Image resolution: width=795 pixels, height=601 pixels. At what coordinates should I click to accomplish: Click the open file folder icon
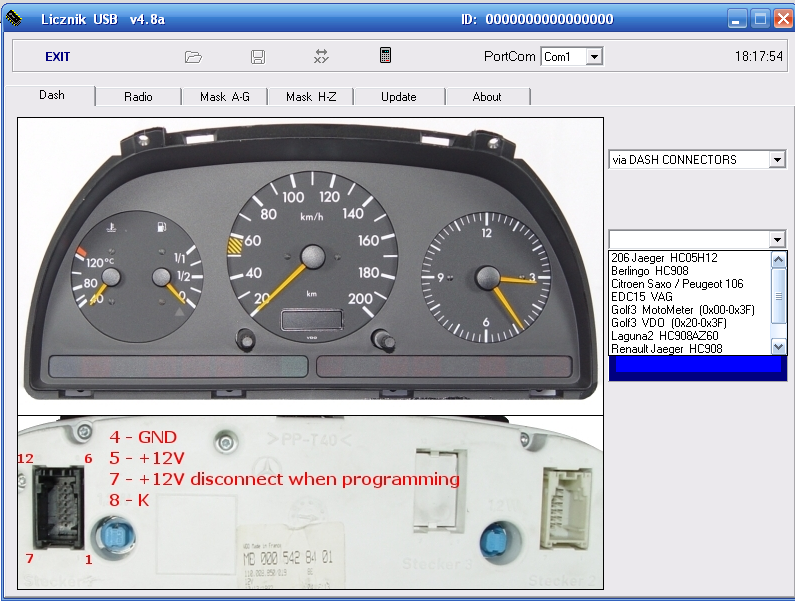pos(193,57)
